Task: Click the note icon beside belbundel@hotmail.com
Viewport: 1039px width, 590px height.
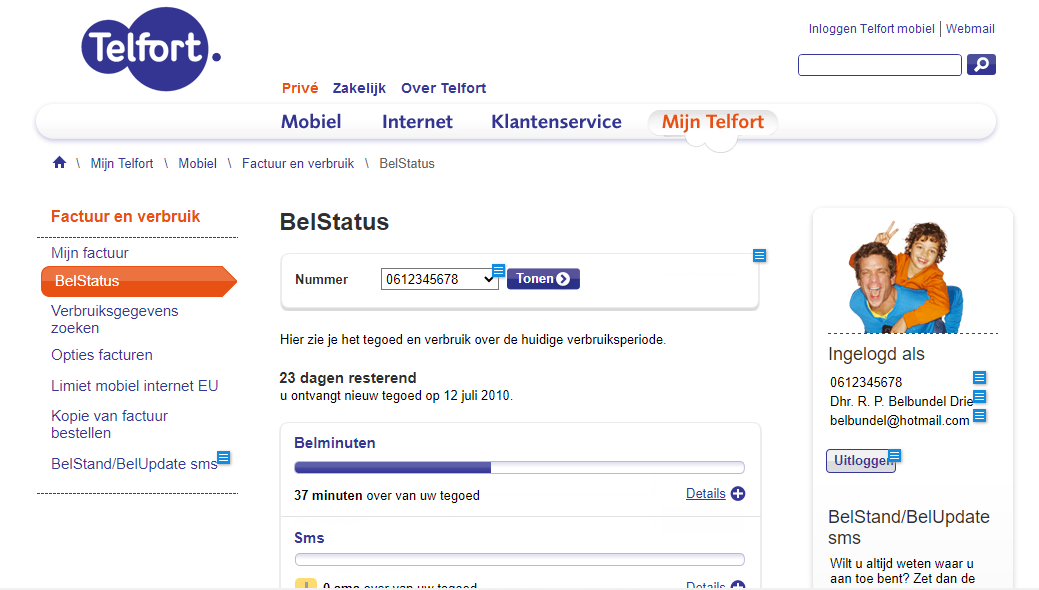Action: [x=979, y=416]
